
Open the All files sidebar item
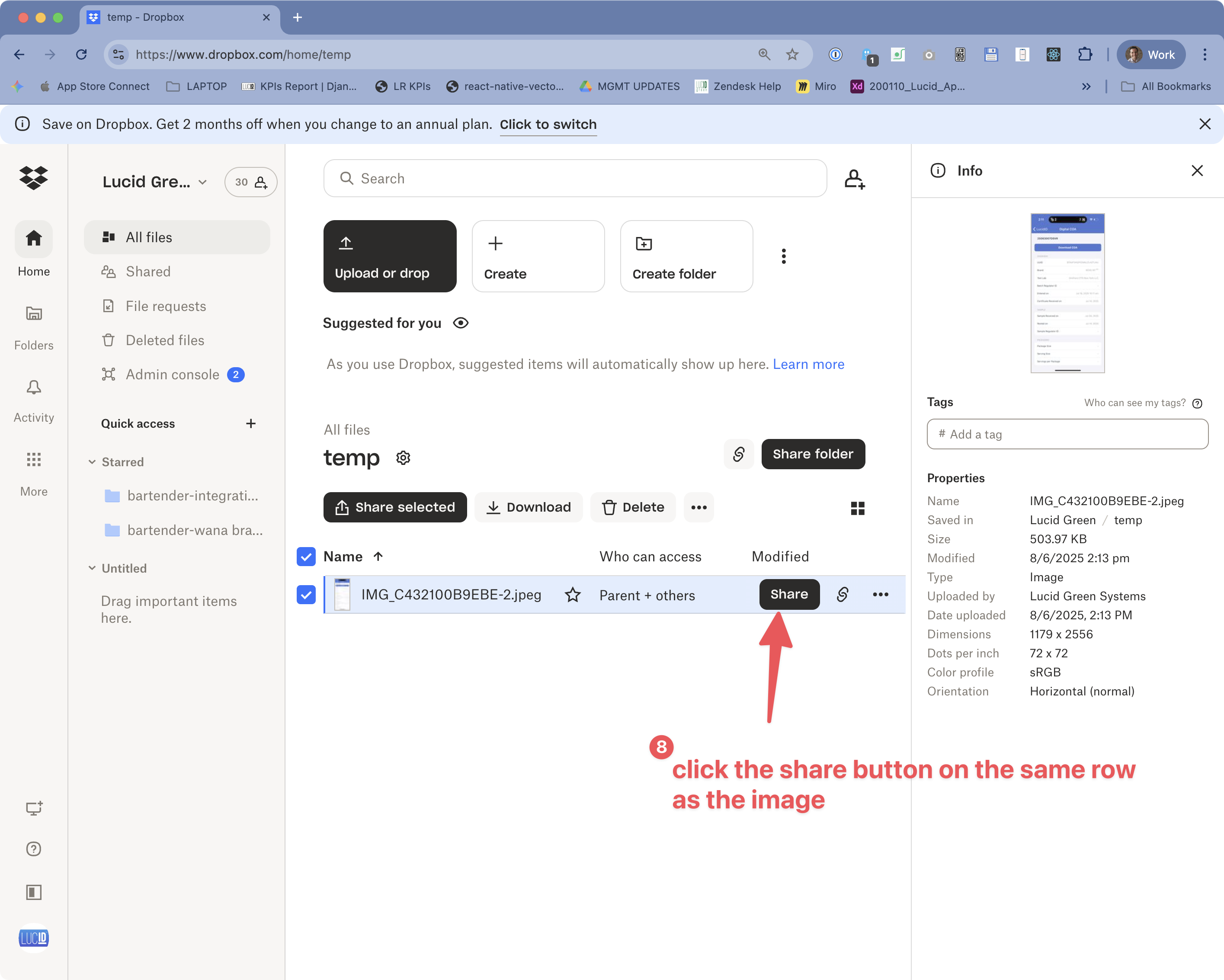[149, 237]
